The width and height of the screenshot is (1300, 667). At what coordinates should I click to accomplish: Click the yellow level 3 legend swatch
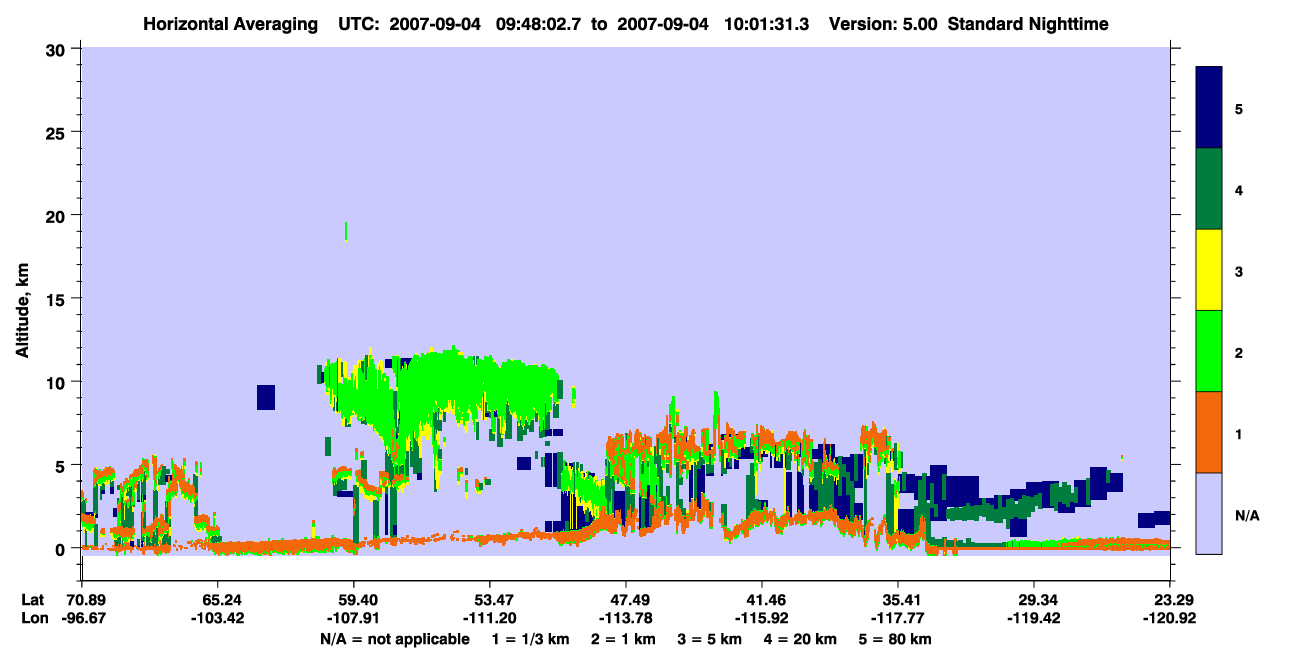click(x=1209, y=270)
